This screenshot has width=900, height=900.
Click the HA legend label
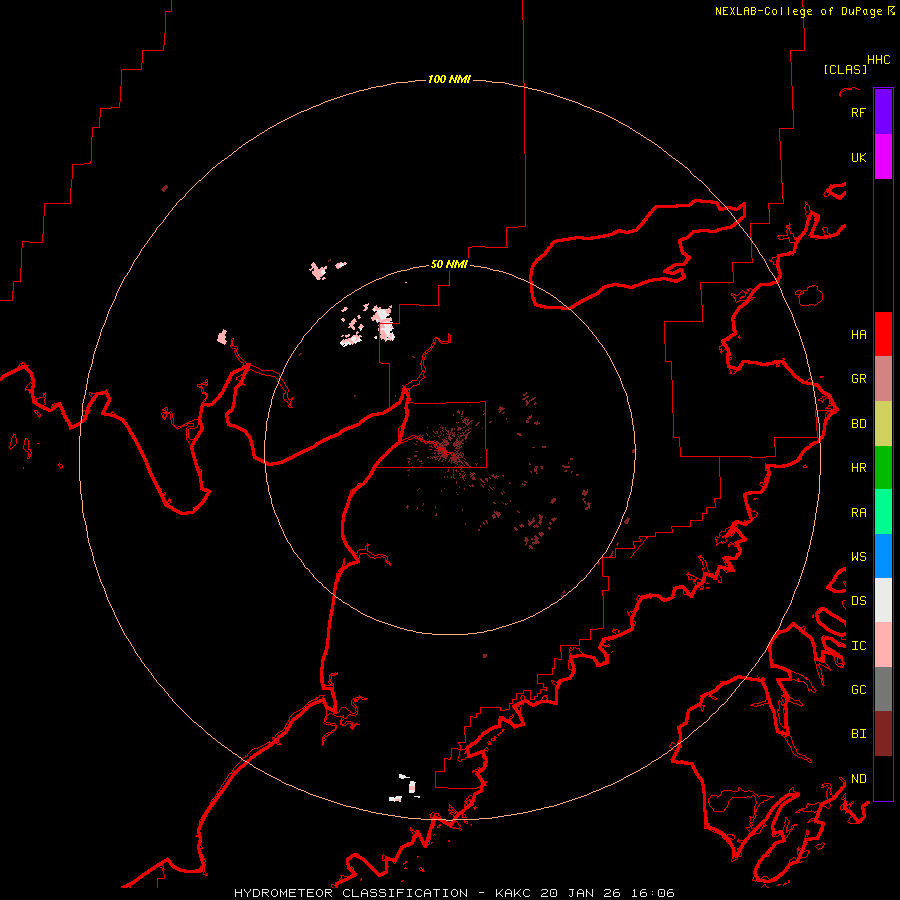[x=858, y=334]
